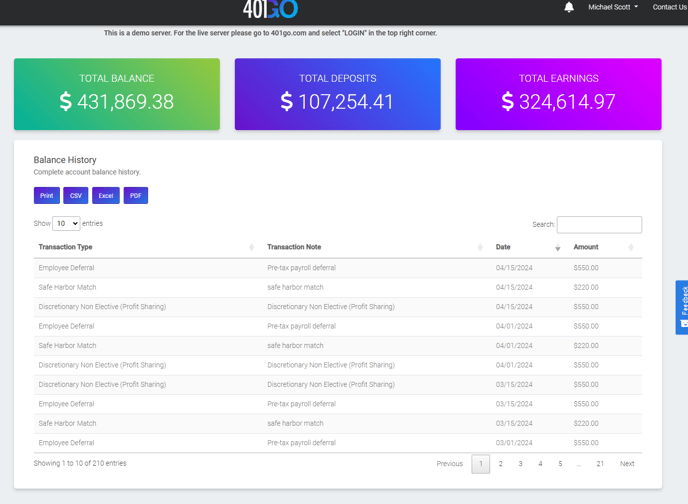The image size is (688, 504).
Task: Jump to page 21 of entries
Action: coord(600,464)
